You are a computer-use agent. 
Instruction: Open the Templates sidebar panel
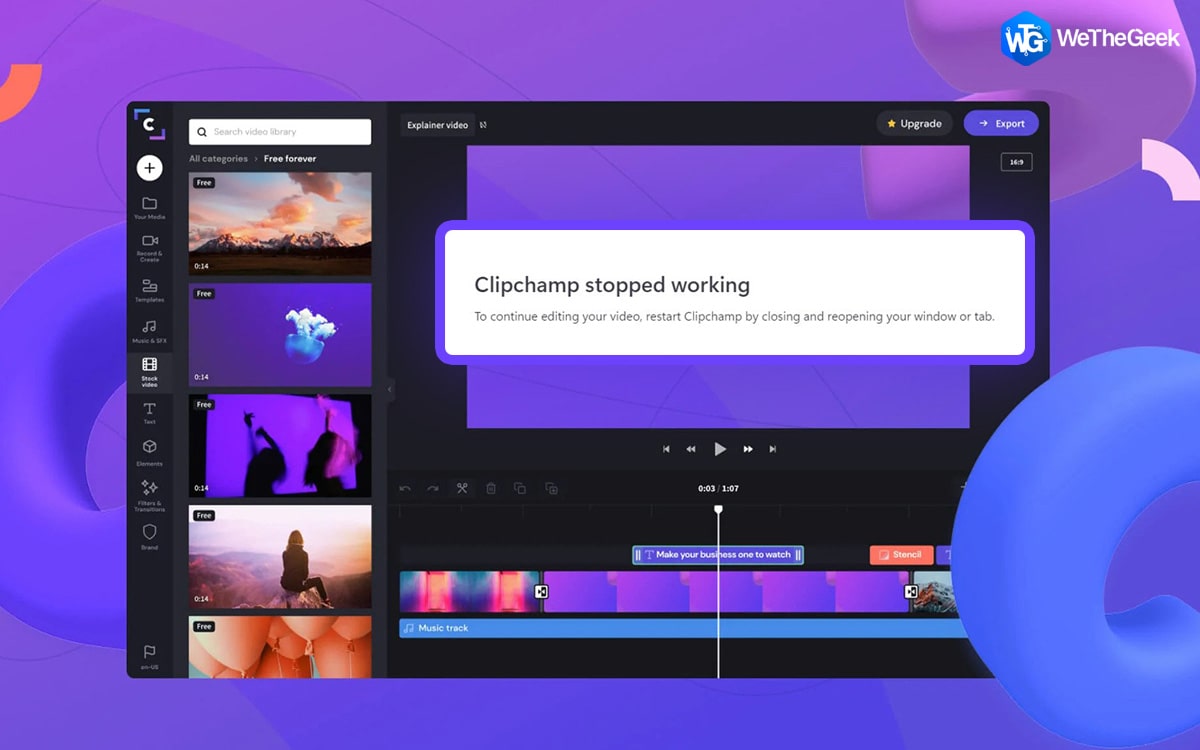coord(149,290)
